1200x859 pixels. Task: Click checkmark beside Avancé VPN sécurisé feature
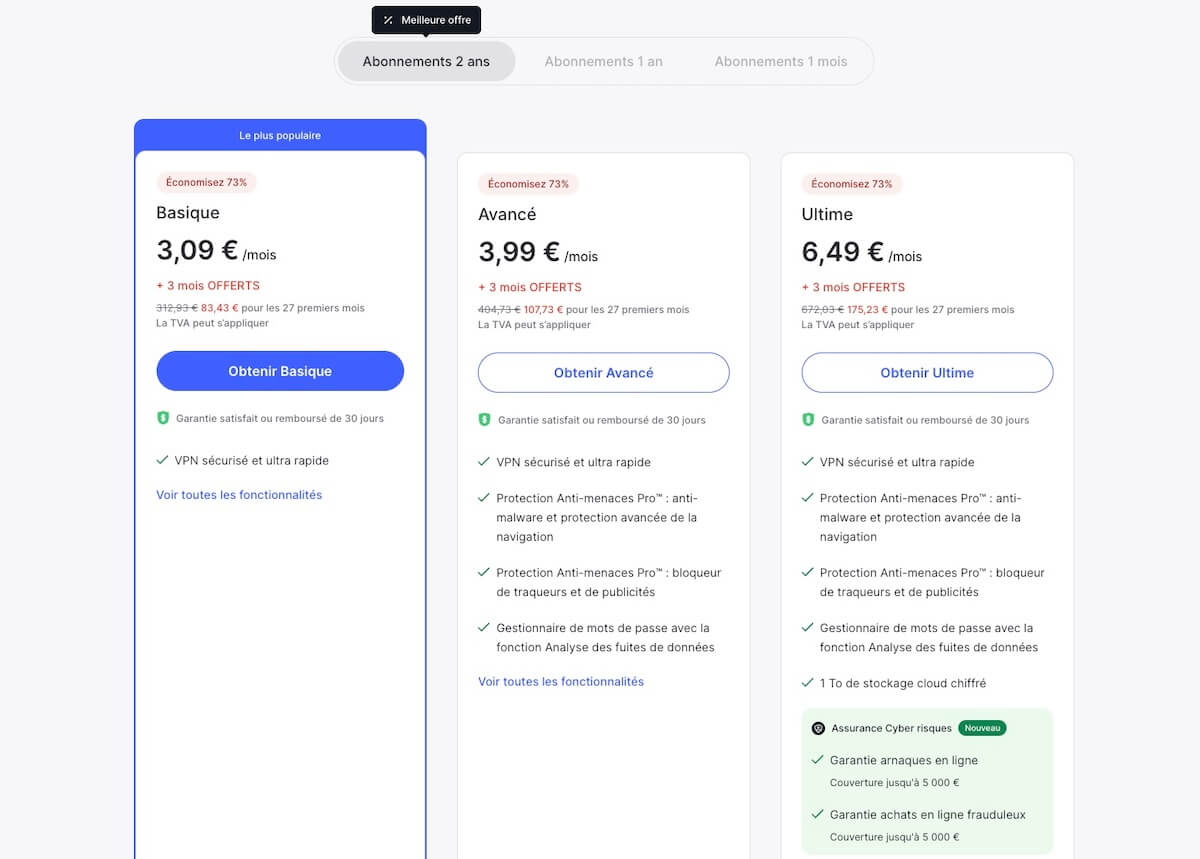pyautogui.click(x=484, y=462)
